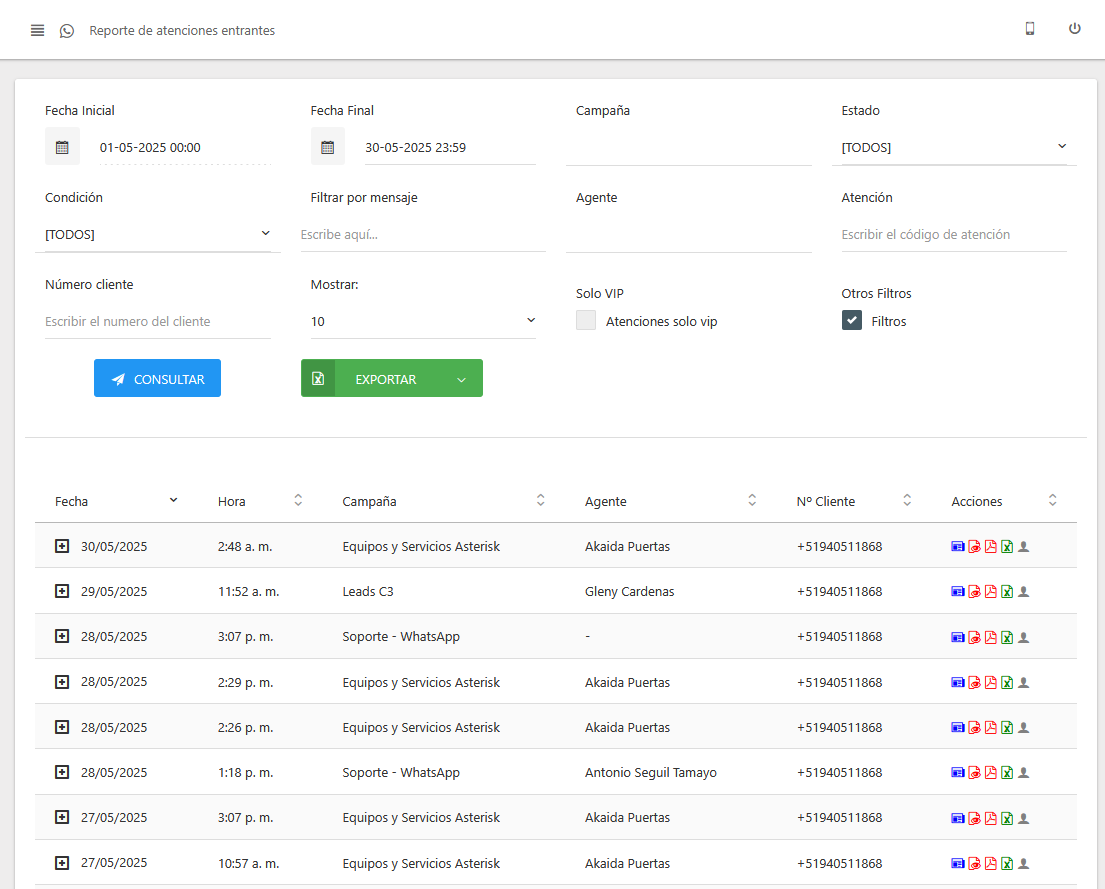Click the Fecha Inicial date field
This screenshot has height=889, width=1105.
185,147
